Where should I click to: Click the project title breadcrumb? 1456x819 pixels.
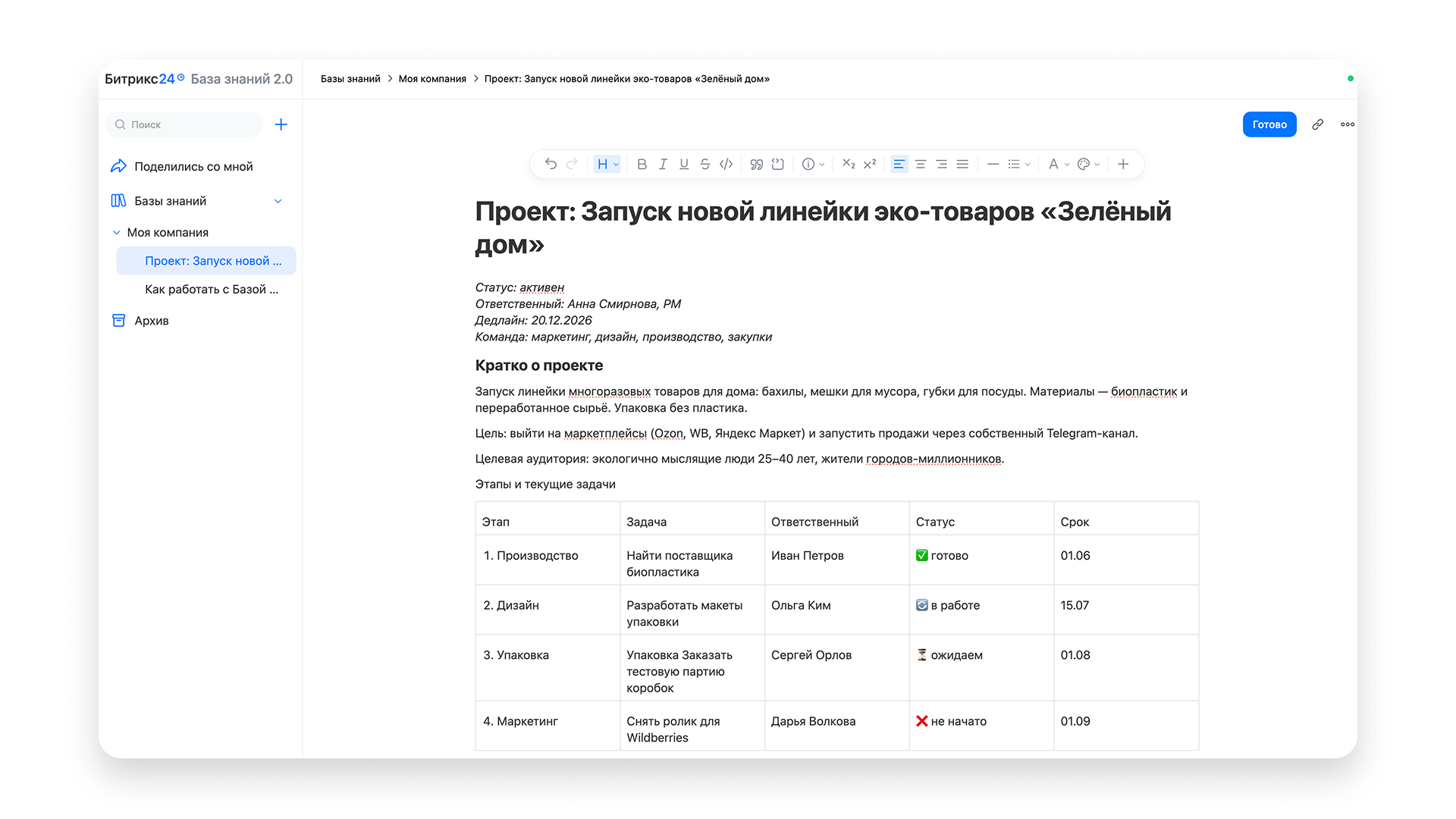(x=627, y=79)
